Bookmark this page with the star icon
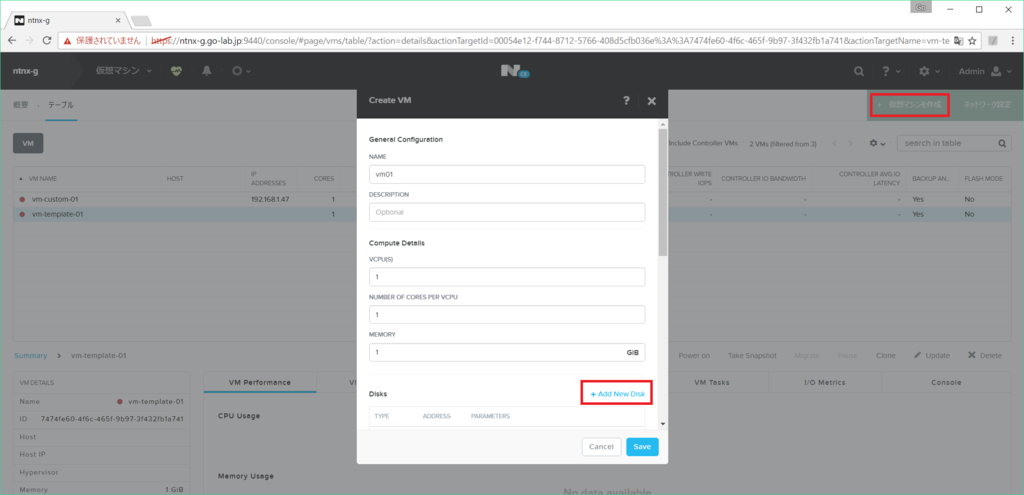The width and height of the screenshot is (1024, 495). 972,40
